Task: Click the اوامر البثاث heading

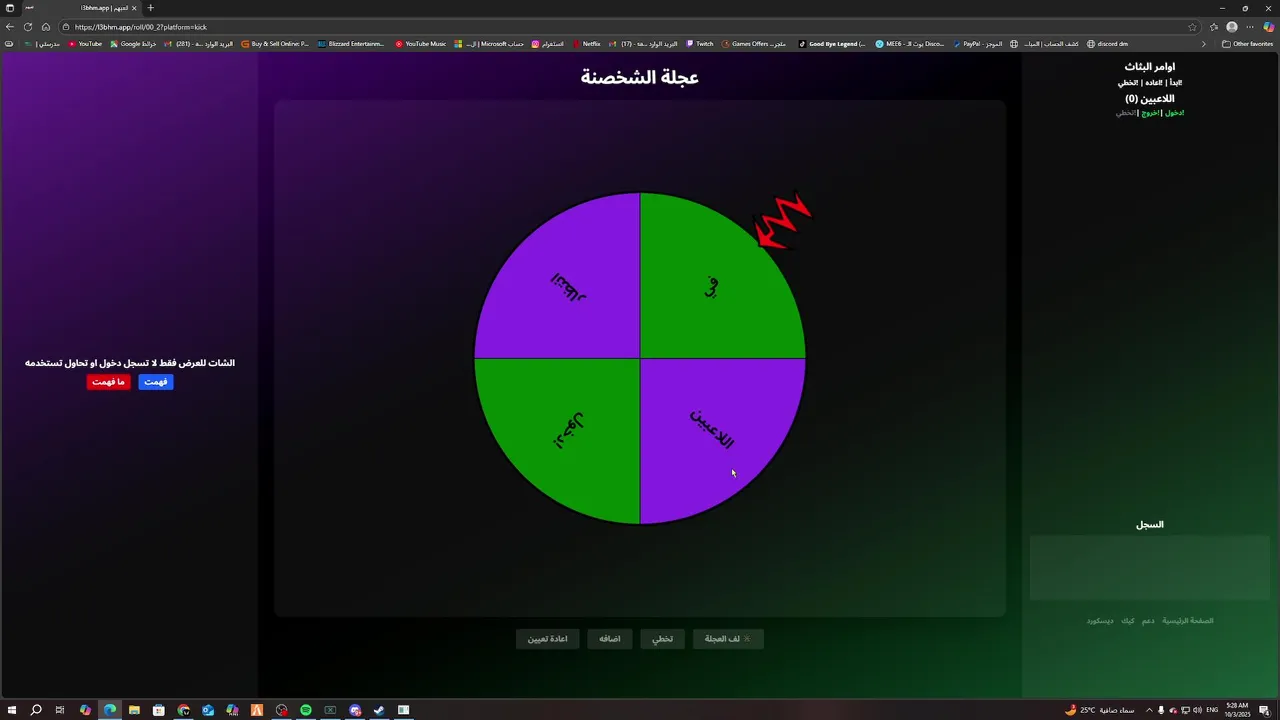Action: [1150, 67]
